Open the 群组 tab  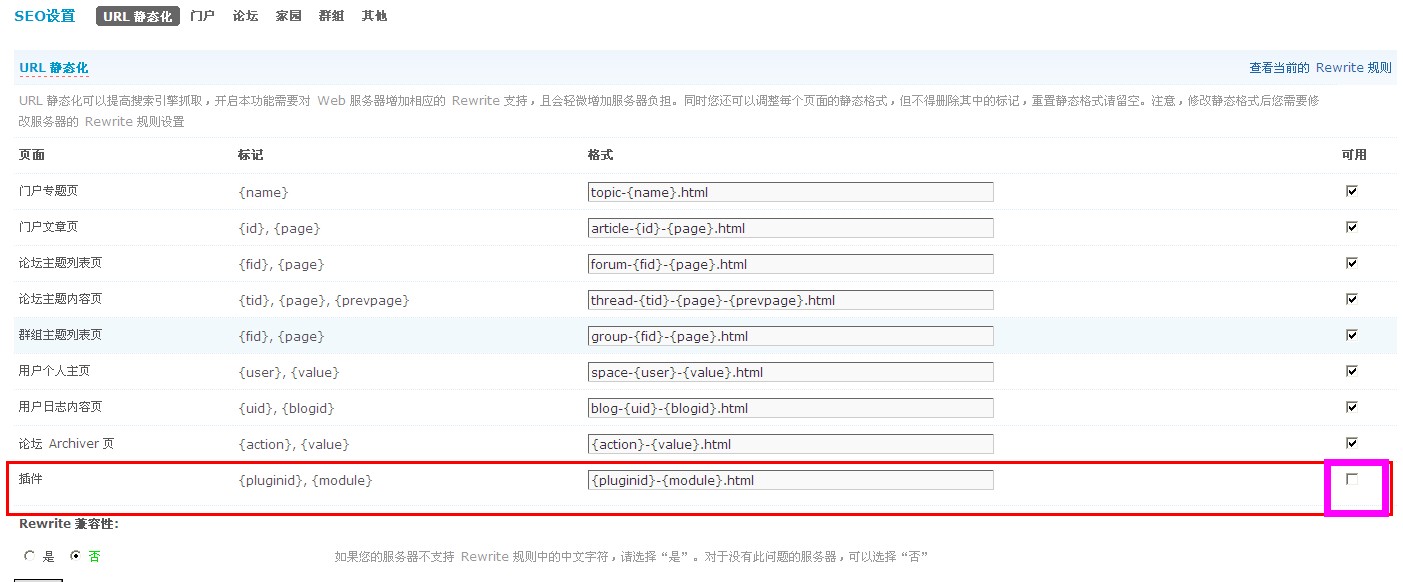click(x=331, y=16)
